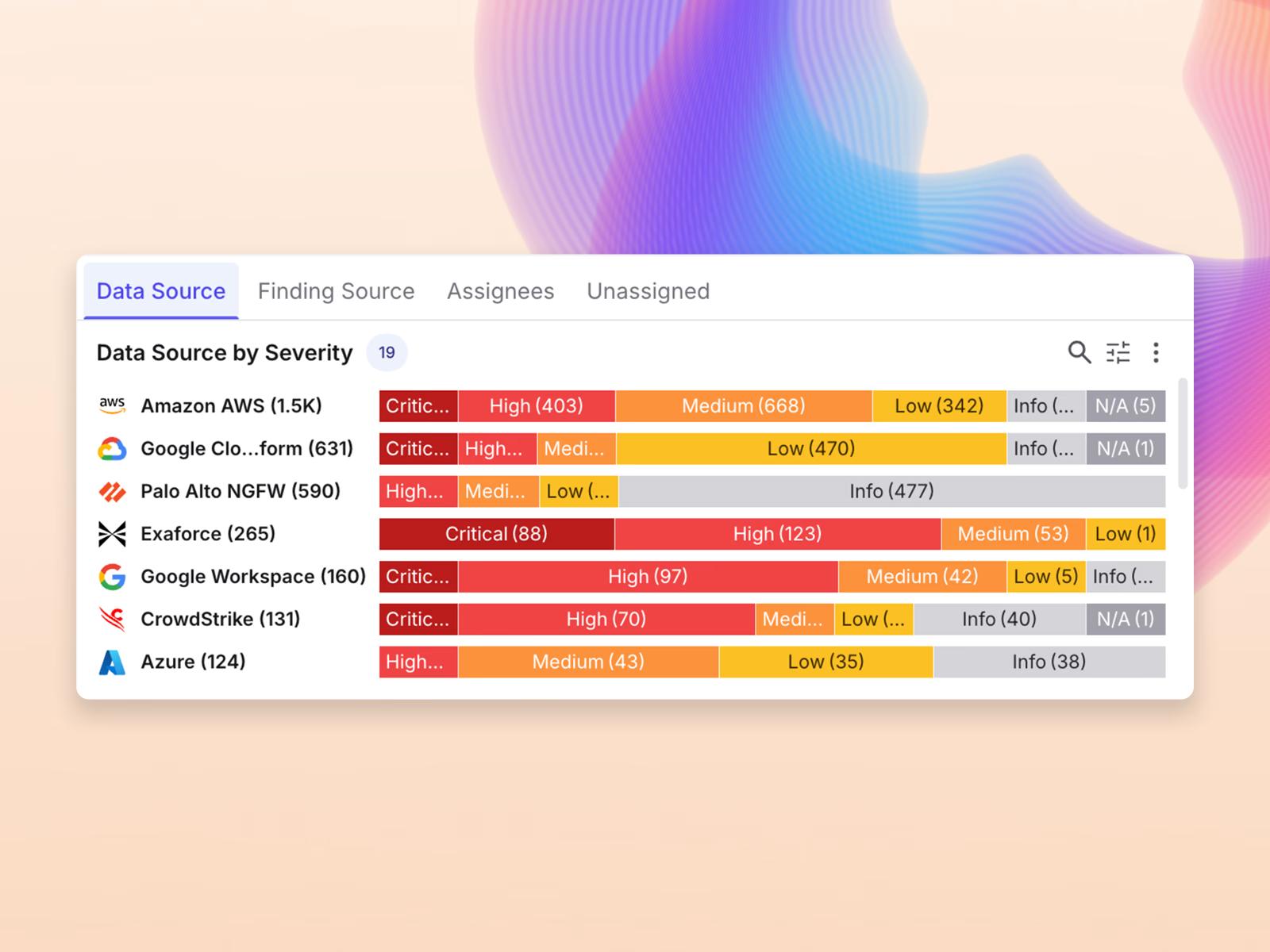1270x952 pixels.
Task: Click the High (70) segment for CrowdStrike
Action: [606, 619]
